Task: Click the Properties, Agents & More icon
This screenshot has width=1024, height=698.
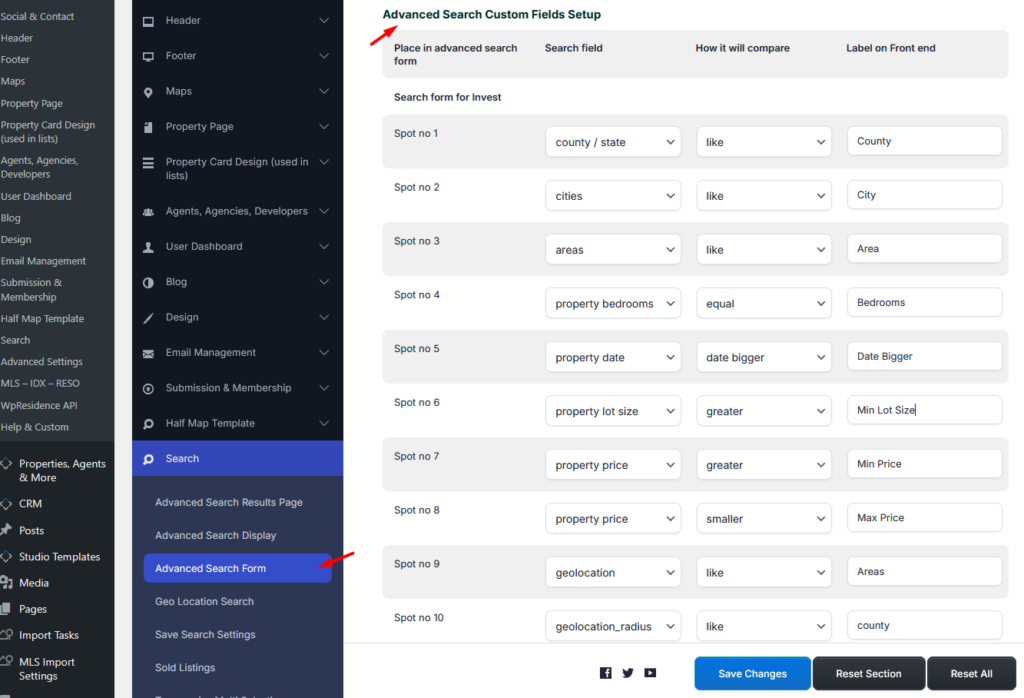Action: pos(6,464)
